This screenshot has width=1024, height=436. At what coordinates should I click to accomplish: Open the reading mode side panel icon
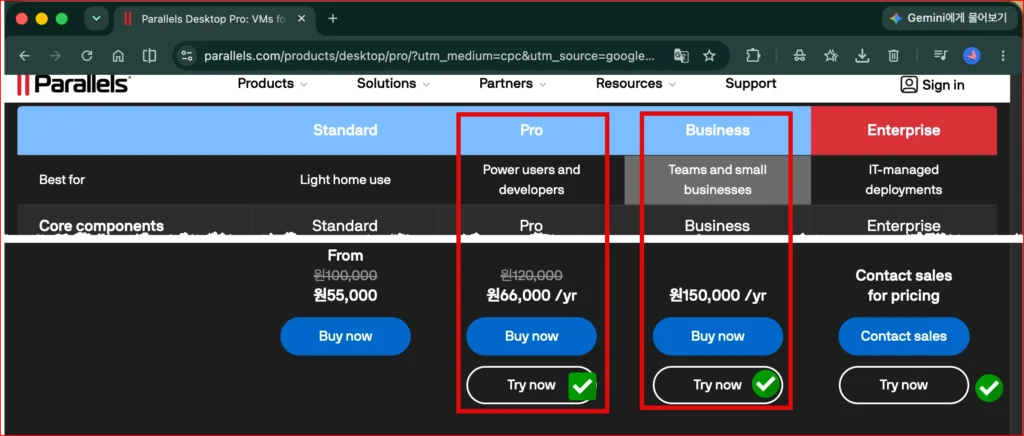[150, 56]
